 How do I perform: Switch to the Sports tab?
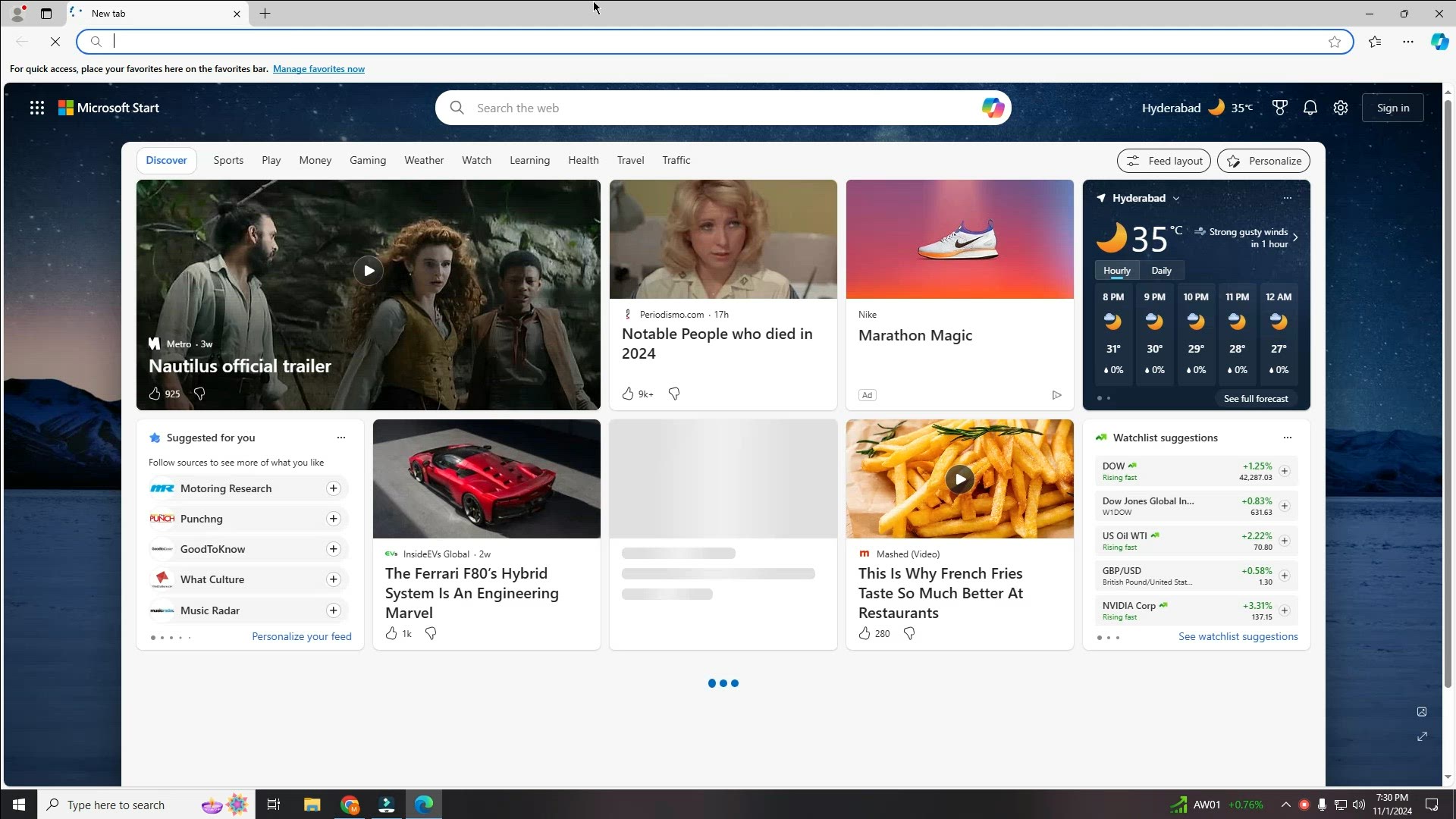pyautogui.click(x=228, y=160)
